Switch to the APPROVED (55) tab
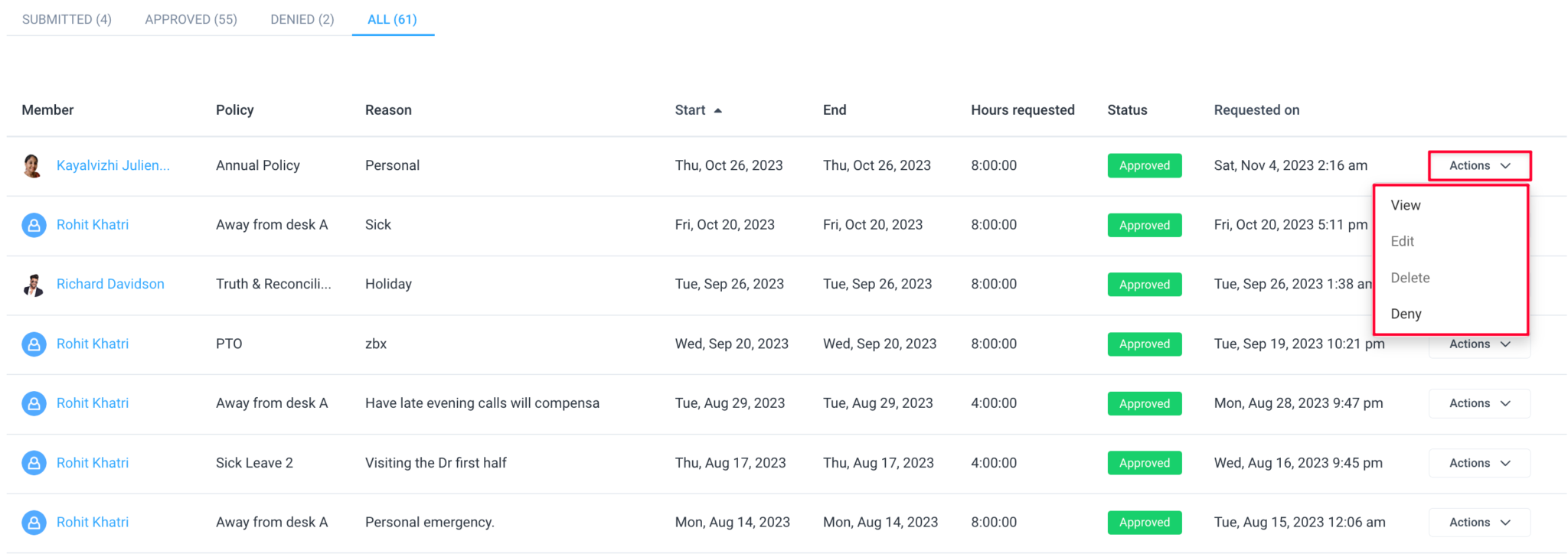 [x=190, y=18]
